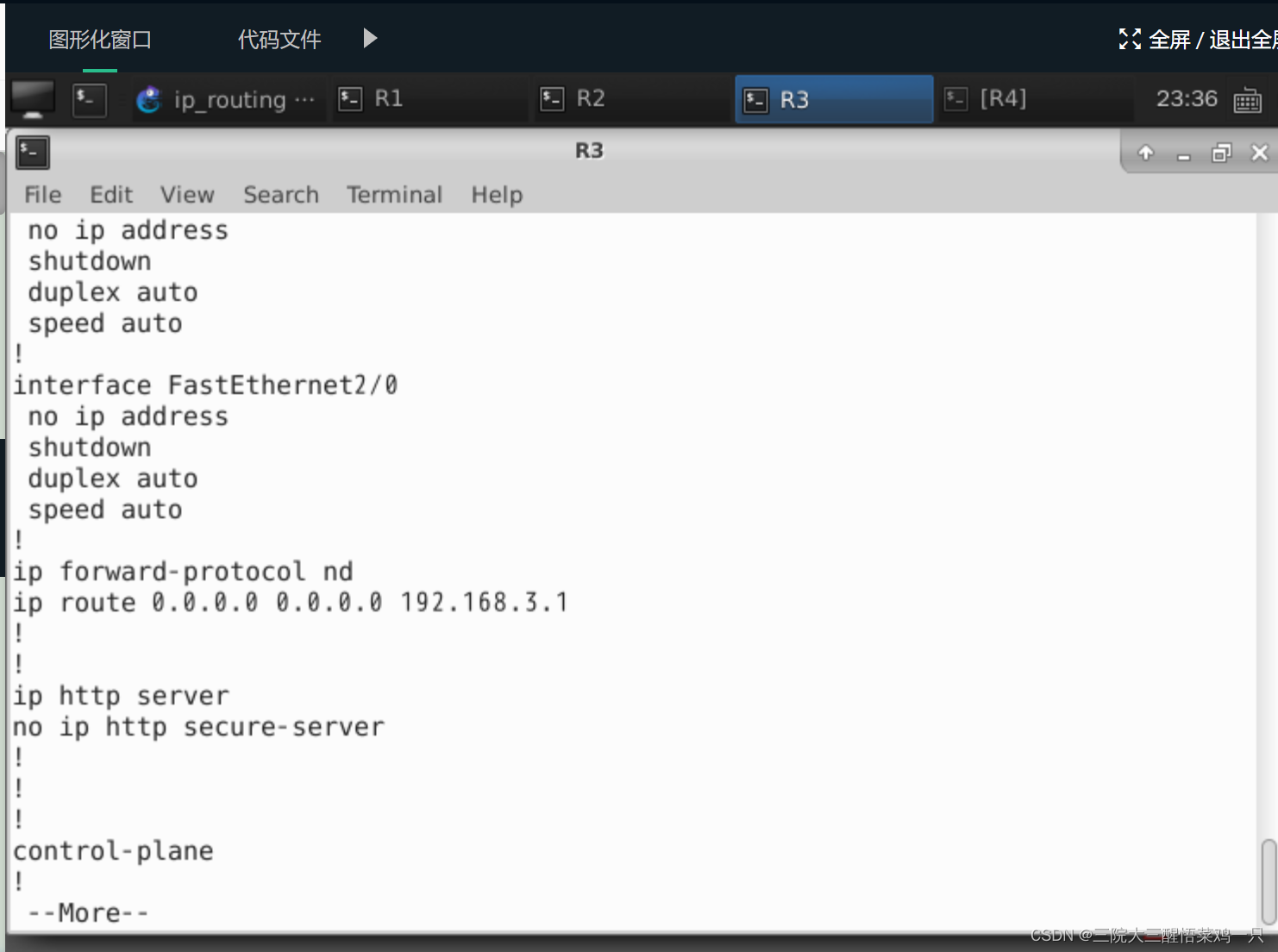Select the R3 terminal taskbar item

(834, 100)
